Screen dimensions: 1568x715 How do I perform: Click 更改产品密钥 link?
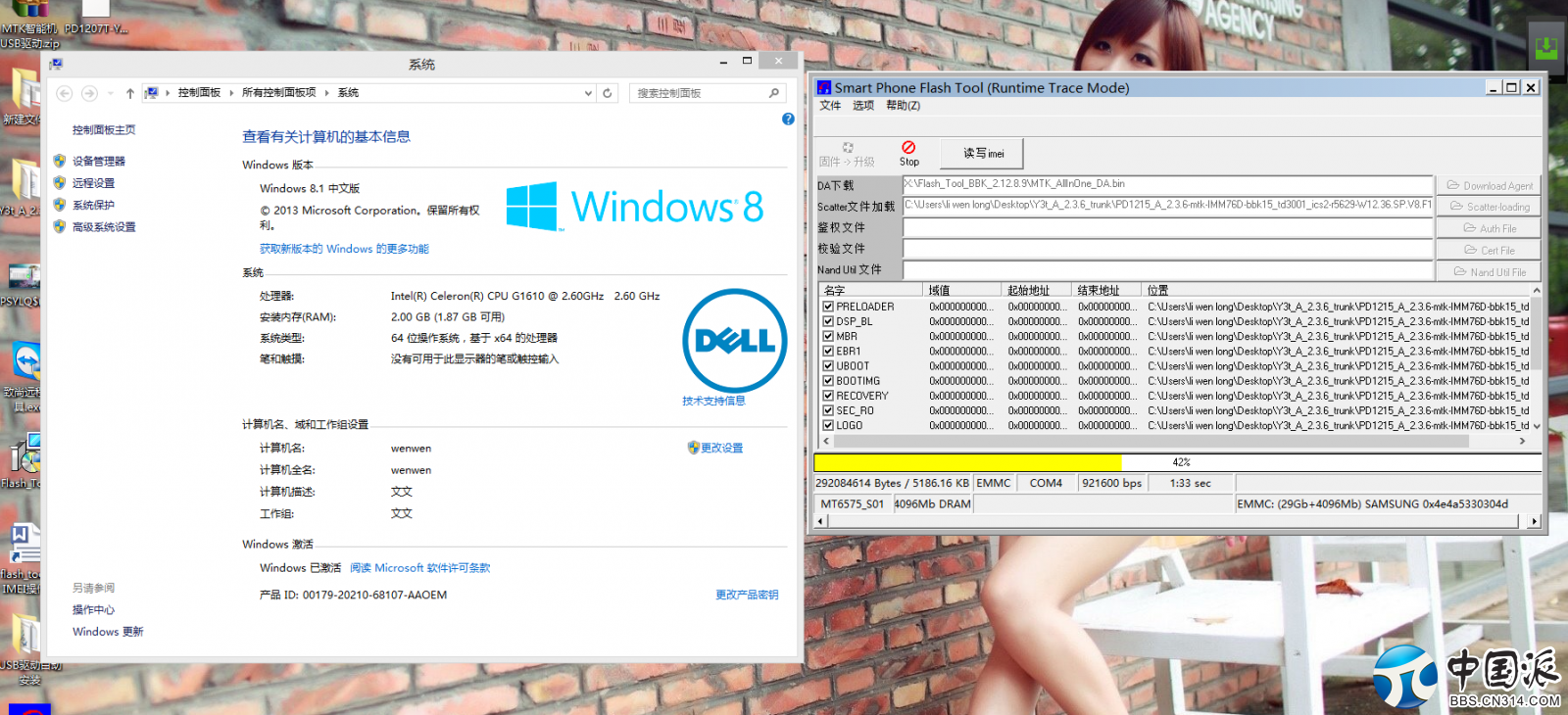pyautogui.click(x=747, y=595)
